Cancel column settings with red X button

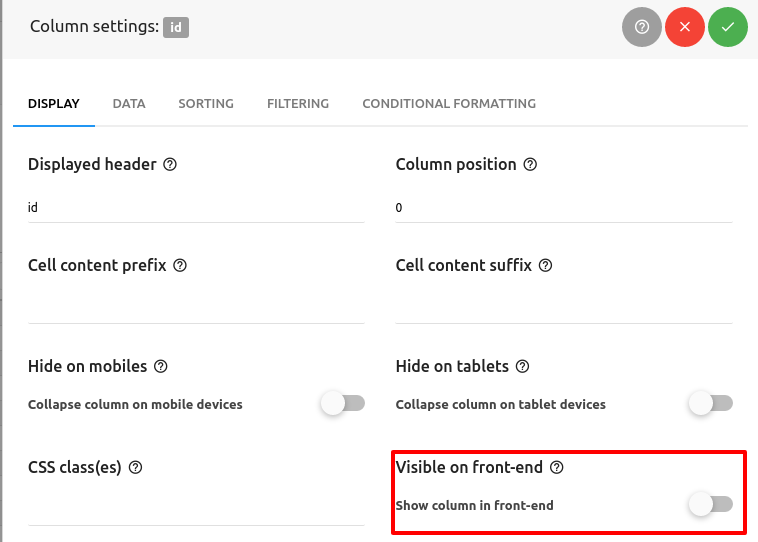click(685, 27)
